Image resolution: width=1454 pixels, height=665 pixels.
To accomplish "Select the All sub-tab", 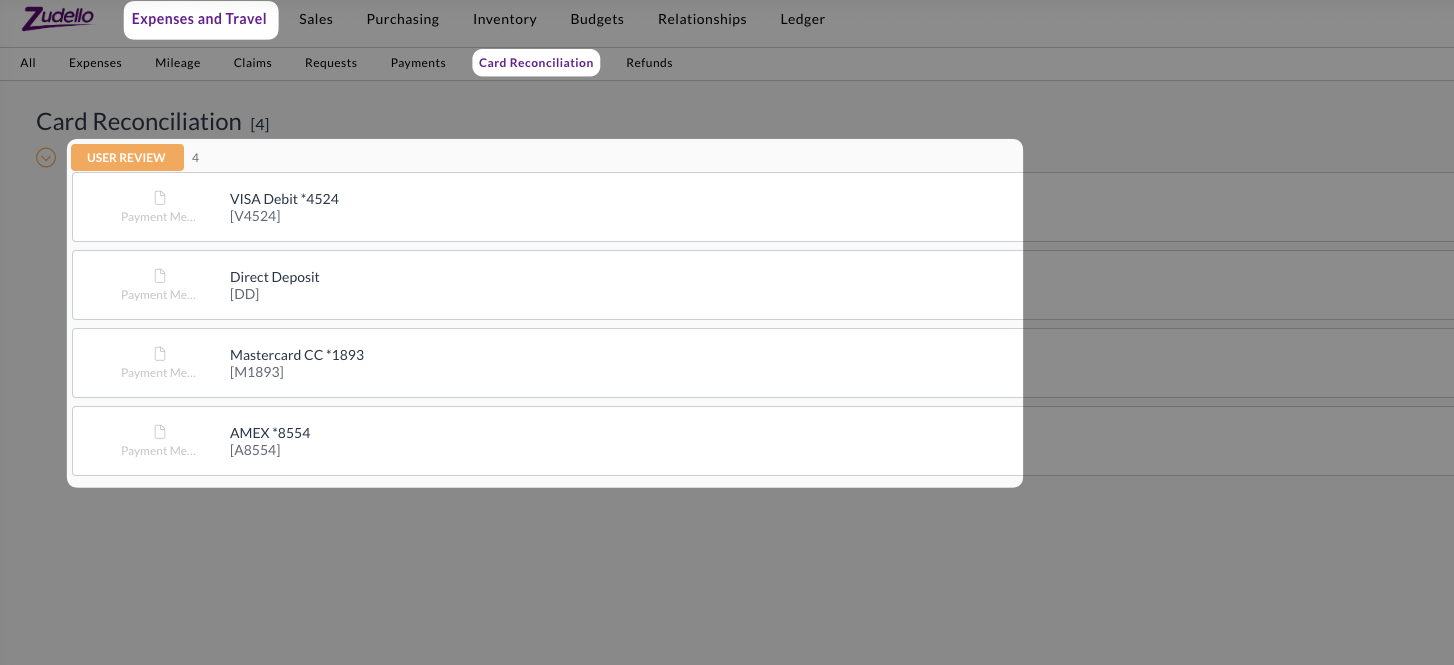I will 28,62.
